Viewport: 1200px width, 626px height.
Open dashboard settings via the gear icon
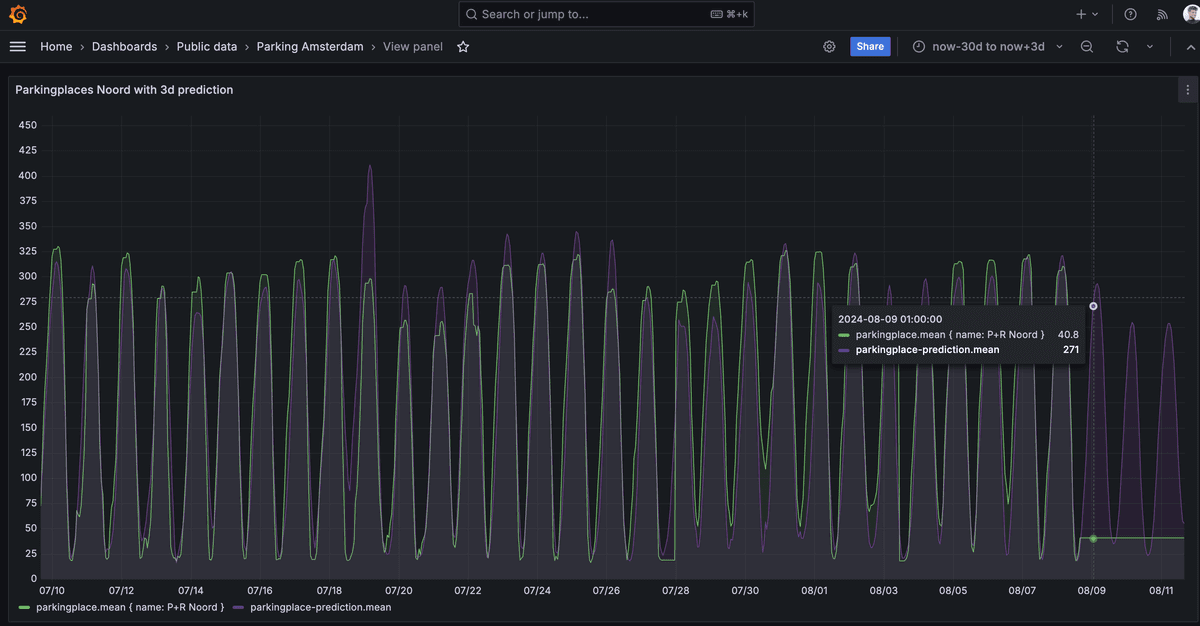829,46
